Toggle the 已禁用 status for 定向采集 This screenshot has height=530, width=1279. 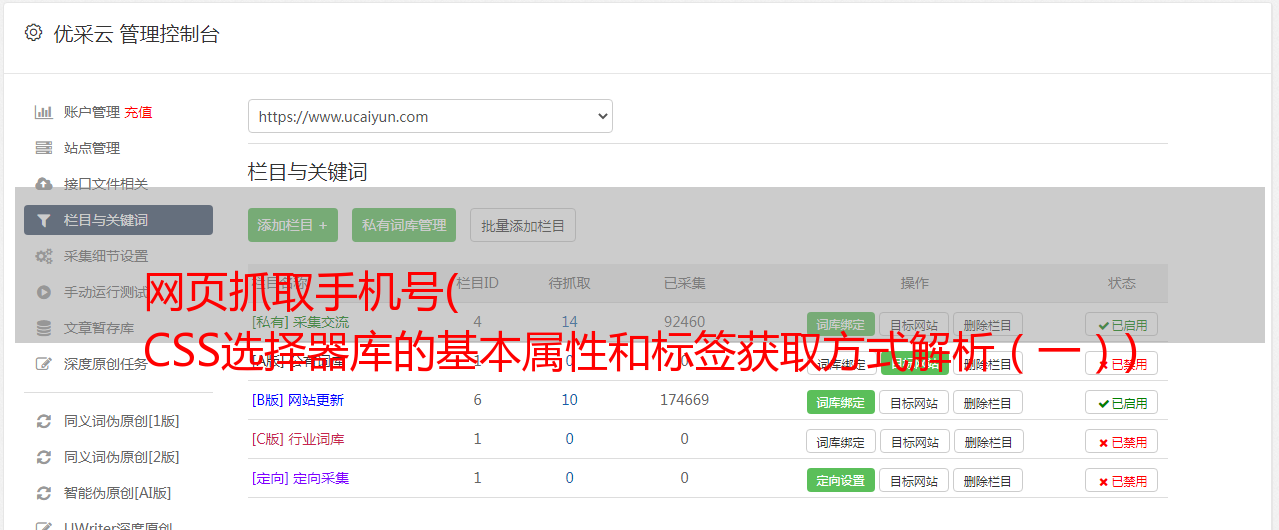tap(1122, 480)
